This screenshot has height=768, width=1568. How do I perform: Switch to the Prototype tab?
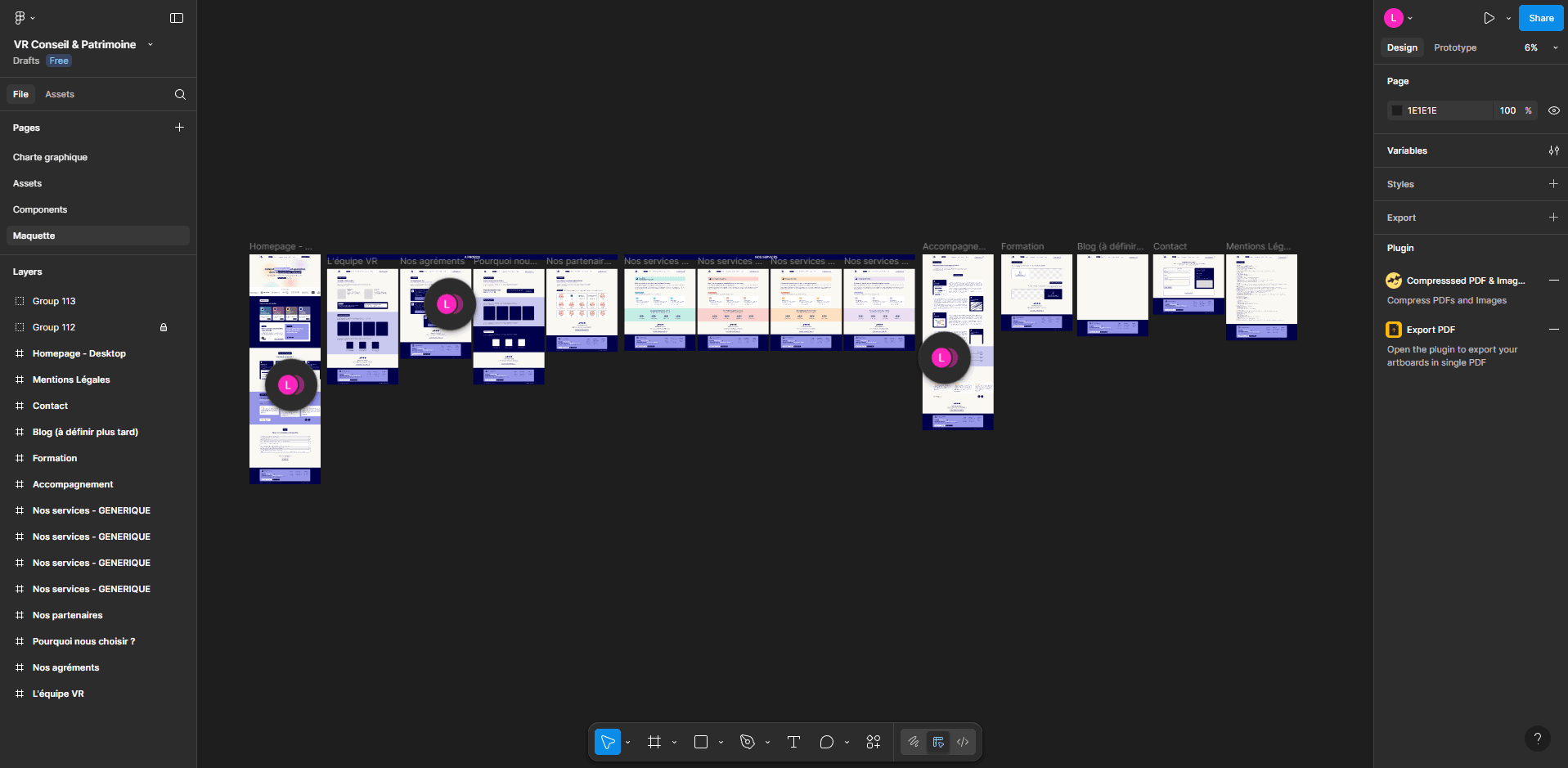click(x=1454, y=47)
